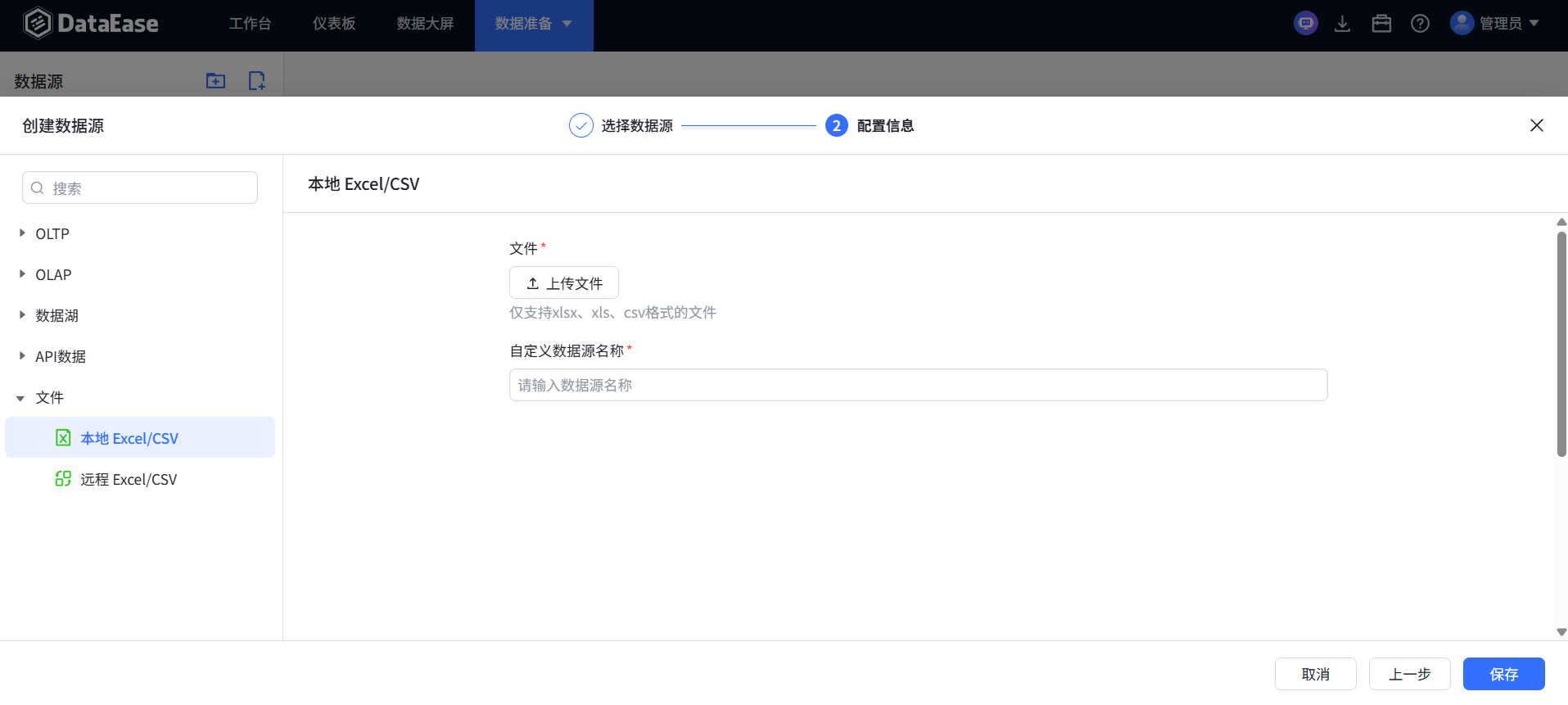
Task: Go back to step 选择数据源
Action: click(621, 125)
